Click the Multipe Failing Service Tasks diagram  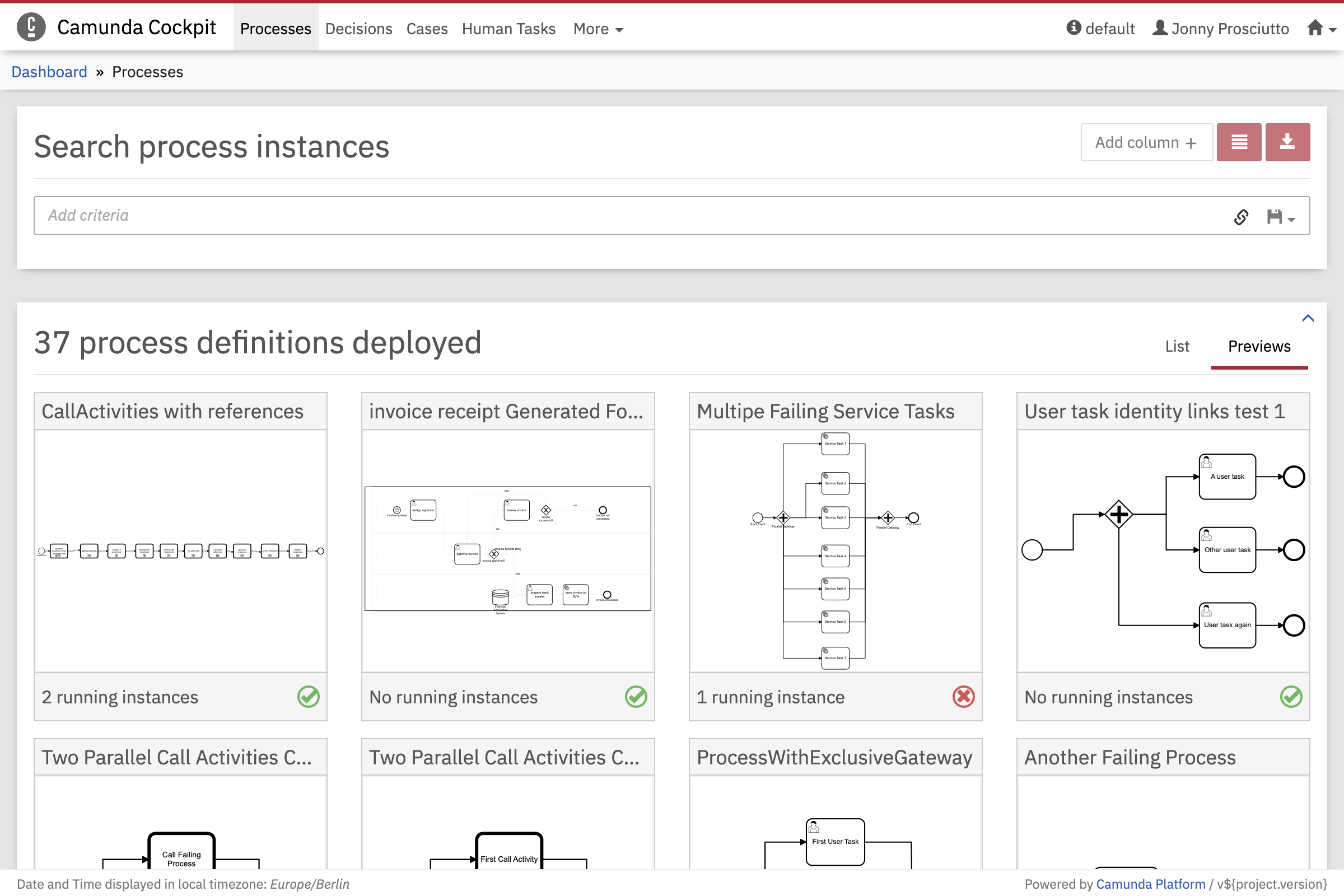click(835, 551)
